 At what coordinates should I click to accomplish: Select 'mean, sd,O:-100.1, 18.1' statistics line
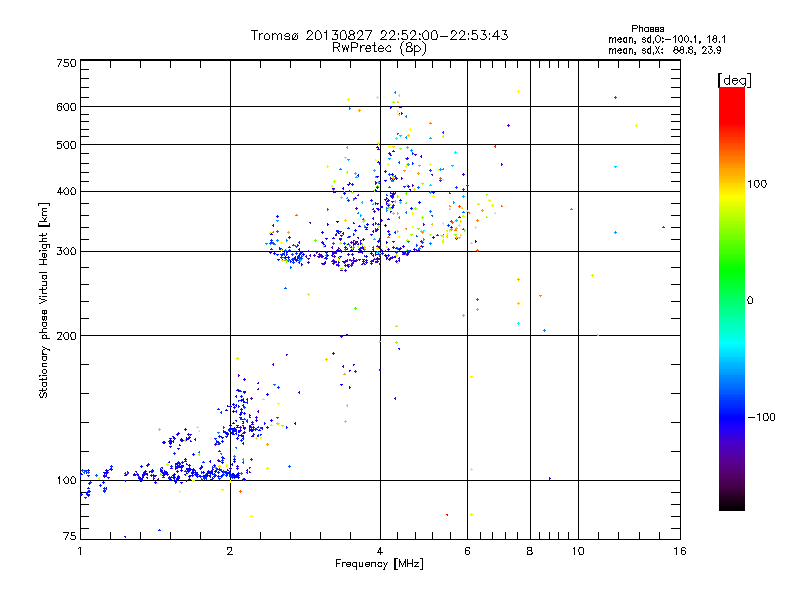[x=667, y=39]
